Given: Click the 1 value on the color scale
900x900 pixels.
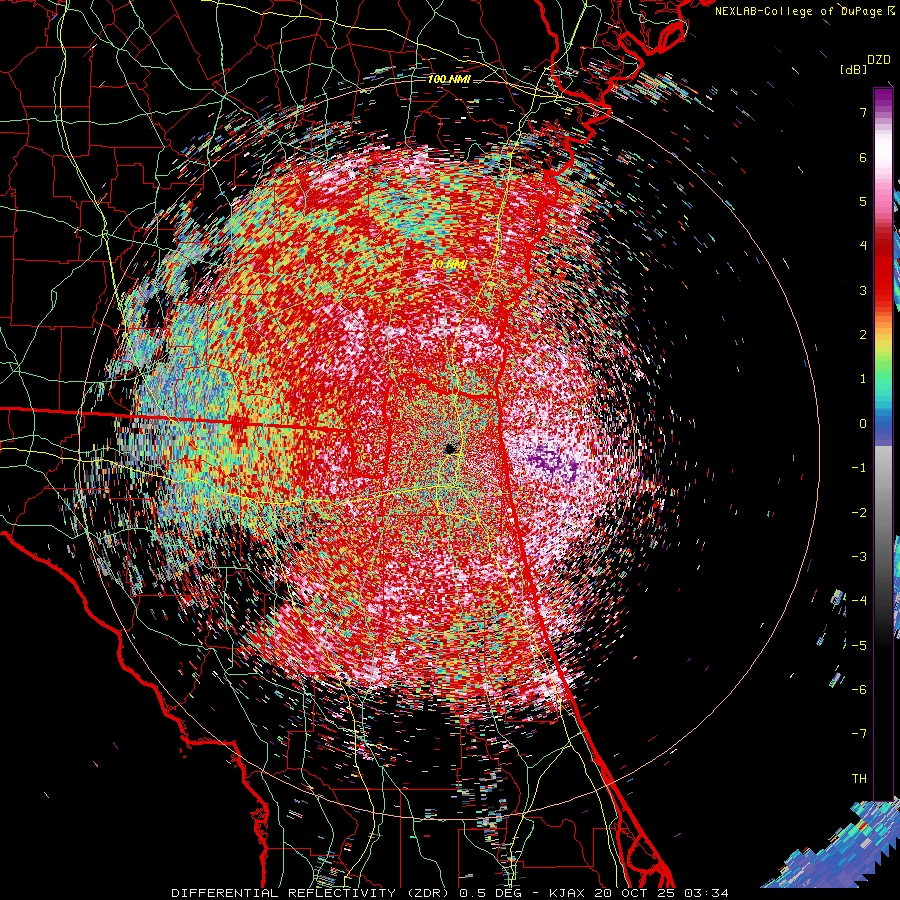Looking at the screenshot, I should (x=863, y=379).
